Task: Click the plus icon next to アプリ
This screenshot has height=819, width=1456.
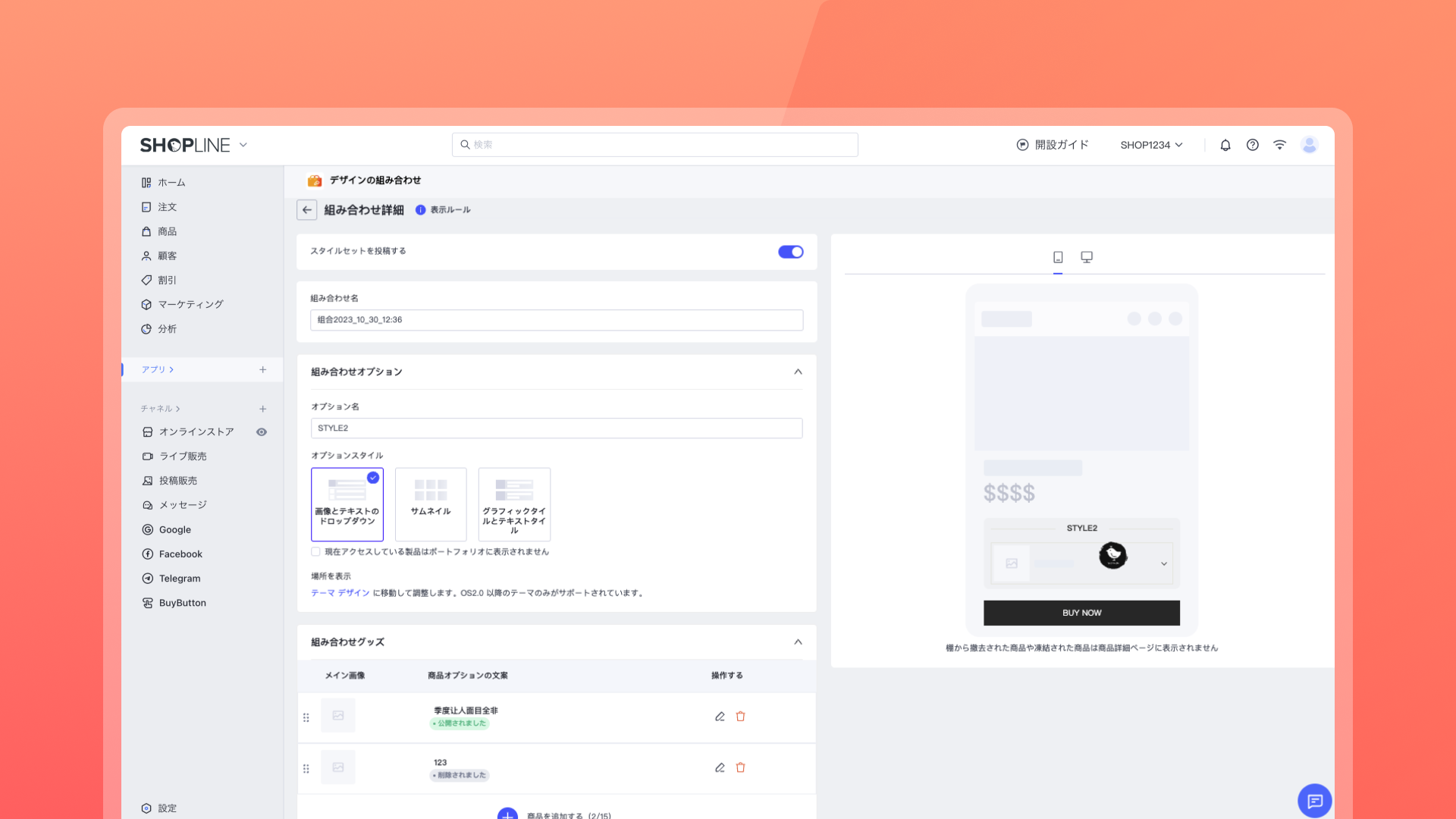Action: tap(262, 369)
